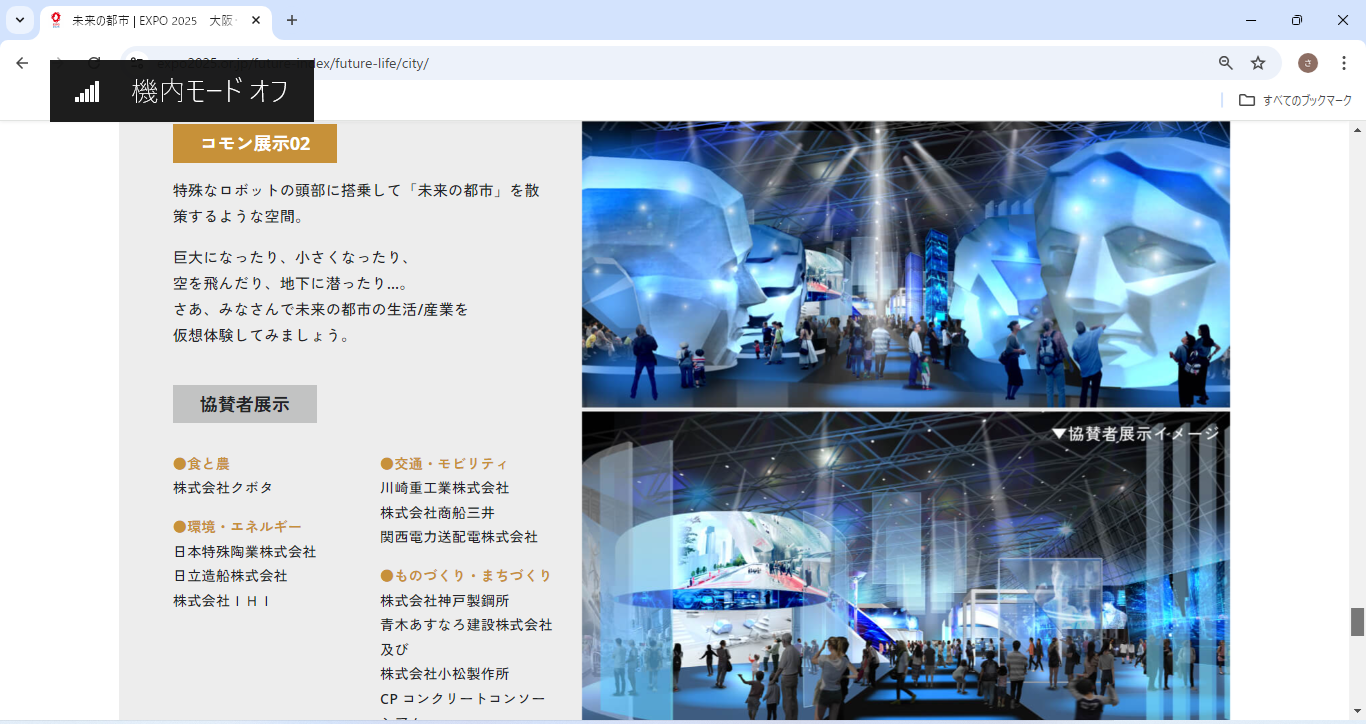Image resolution: width=1366 pixels, height=724 pixels.
Task: Click the 日立造船株式会社 text
Action: pyautogui.click(x=230, y=576)
